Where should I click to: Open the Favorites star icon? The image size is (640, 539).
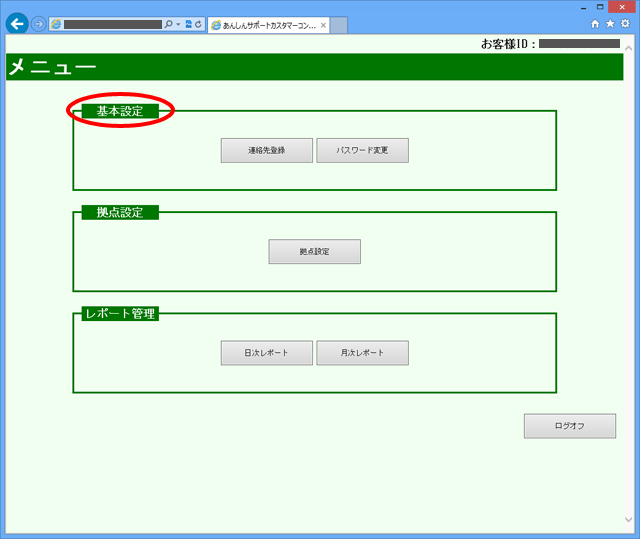pyautogui.click(x=610, y=24)
